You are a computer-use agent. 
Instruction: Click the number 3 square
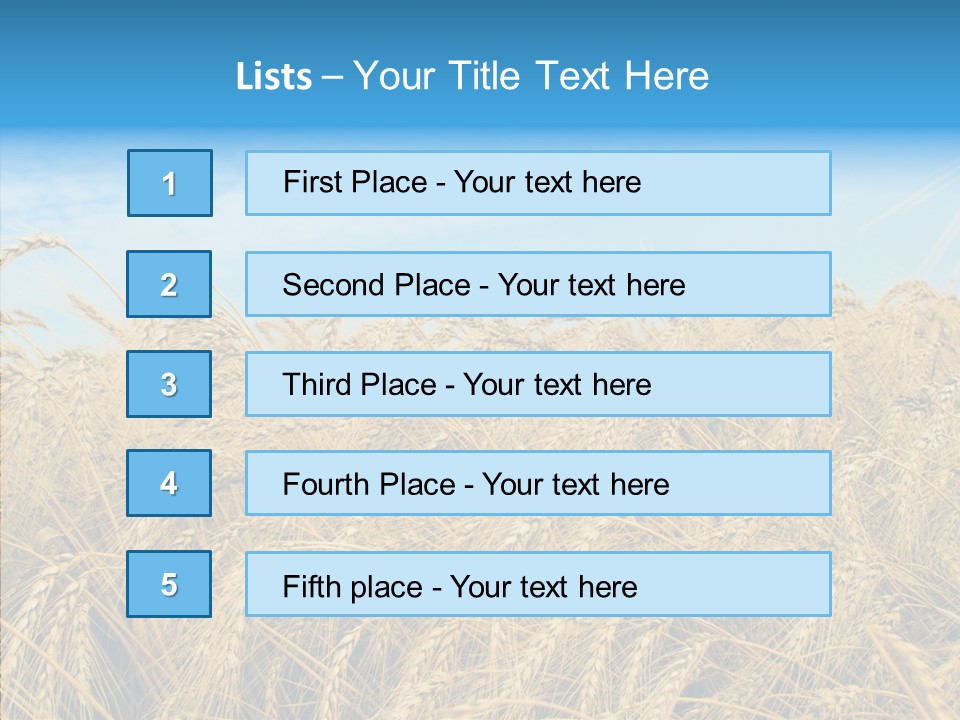[169, 384]
